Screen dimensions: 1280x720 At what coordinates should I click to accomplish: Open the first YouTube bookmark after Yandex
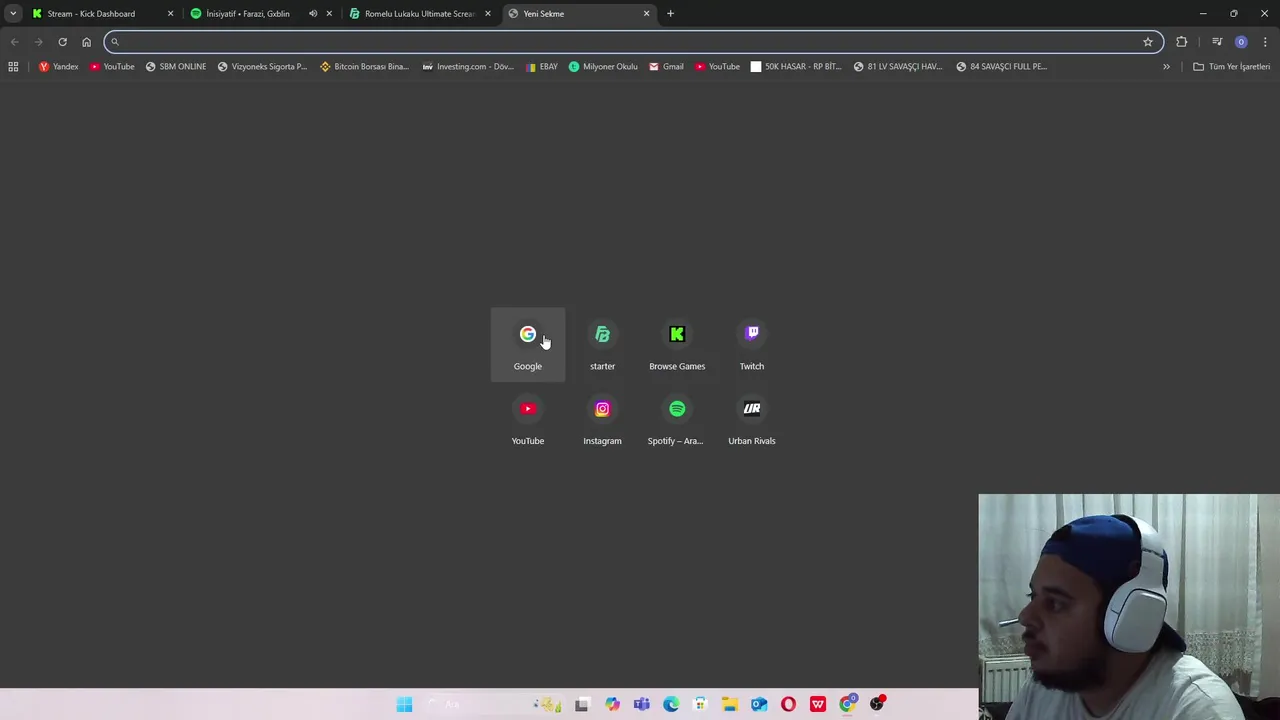(x=112, y=67)
